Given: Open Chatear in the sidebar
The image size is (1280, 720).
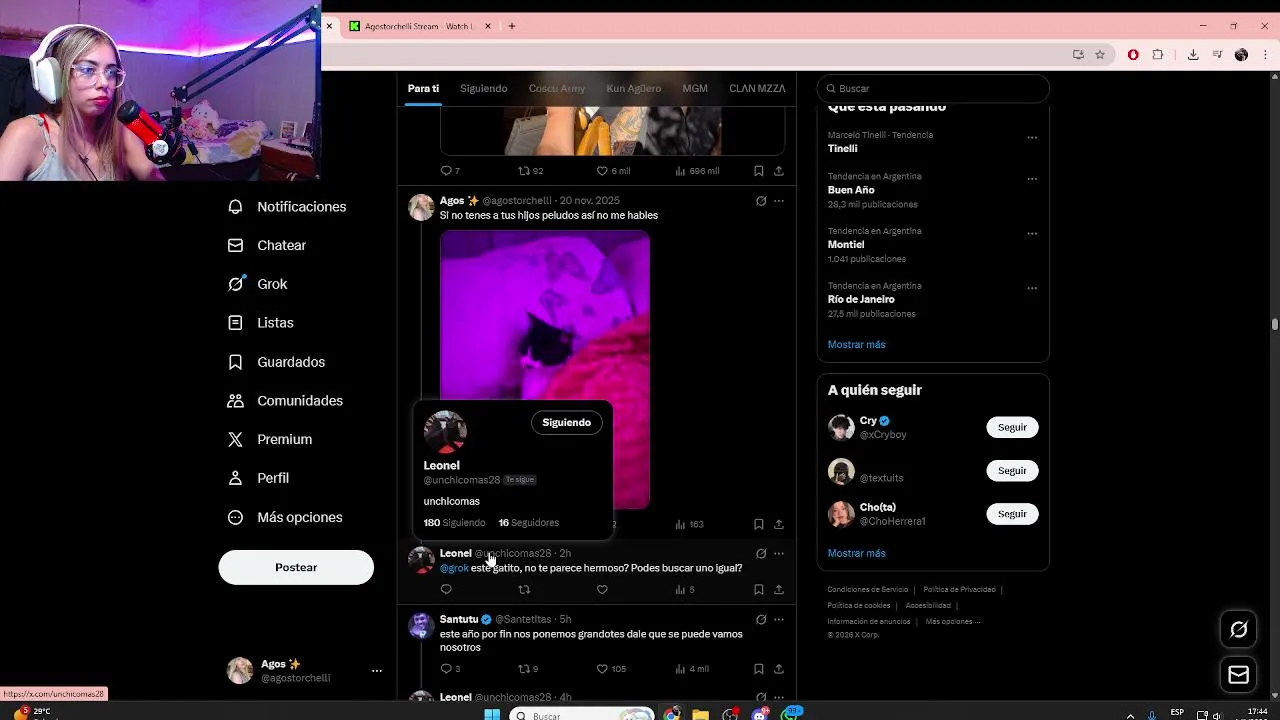Looking at the screenshot, I should pos(266,245).
